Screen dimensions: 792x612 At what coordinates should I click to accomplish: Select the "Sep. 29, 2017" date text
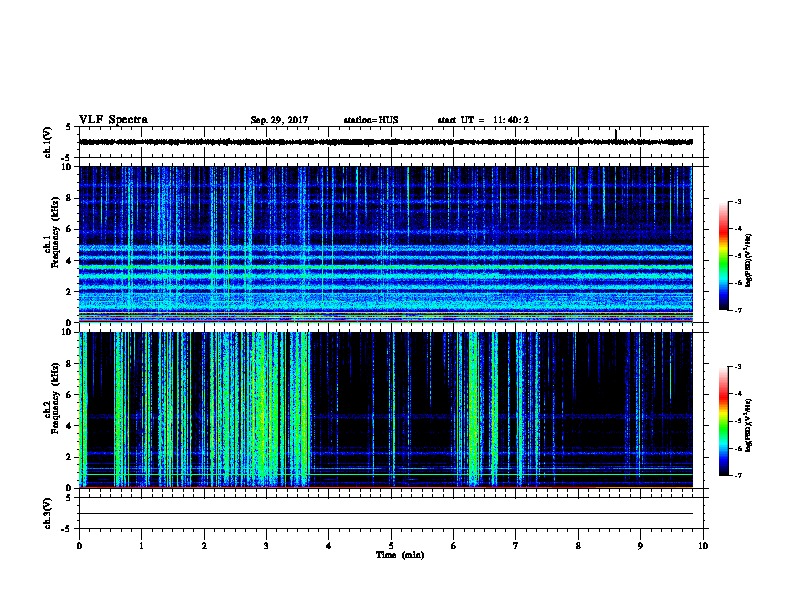click(x=279, y=120)
